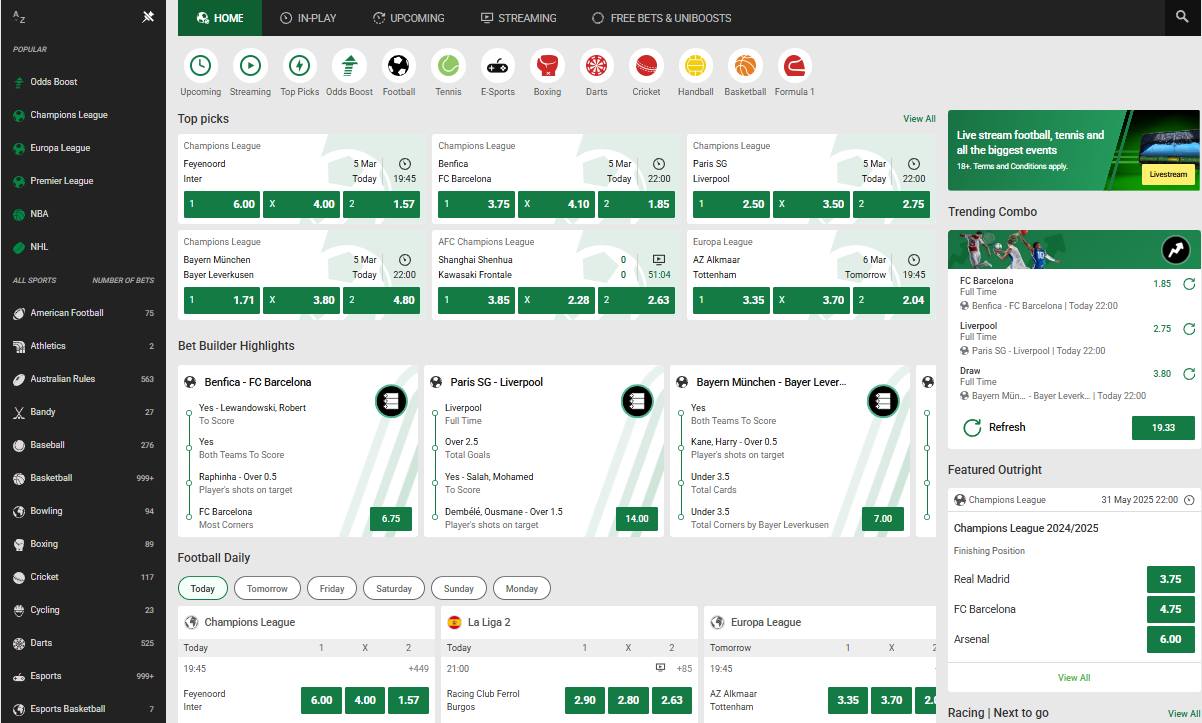Screen dimensions: 1202x723
Task: Click View All for Top picks
Action: point(919,119)
